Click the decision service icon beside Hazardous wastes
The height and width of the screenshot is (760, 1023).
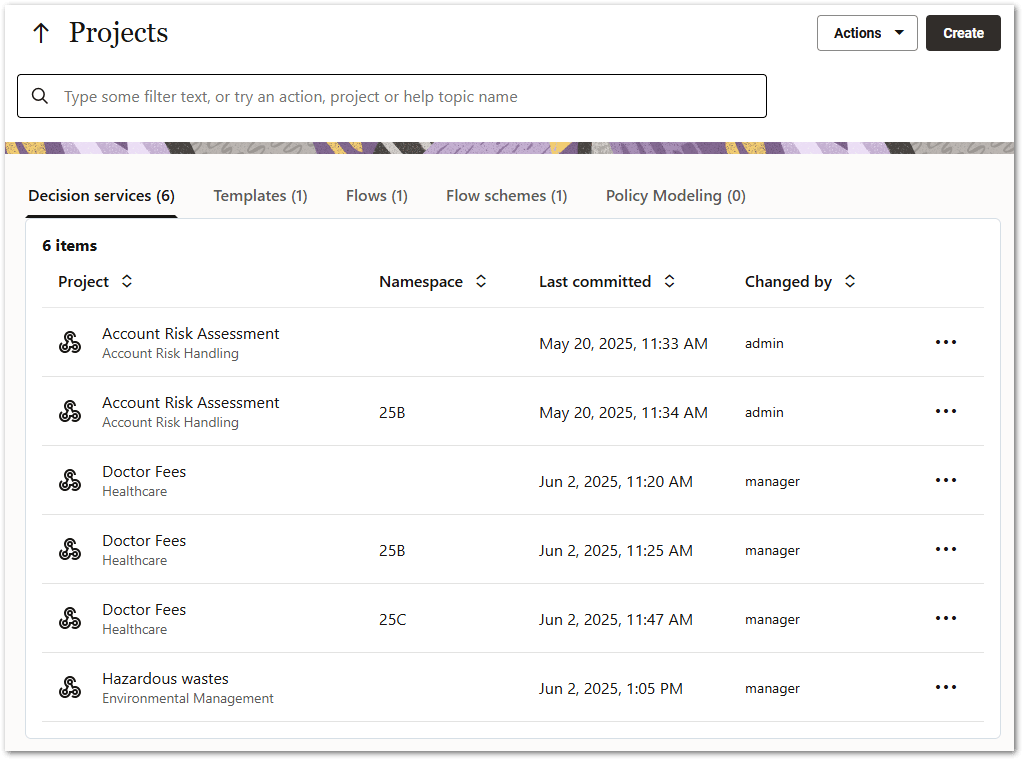tap(69, 687)
